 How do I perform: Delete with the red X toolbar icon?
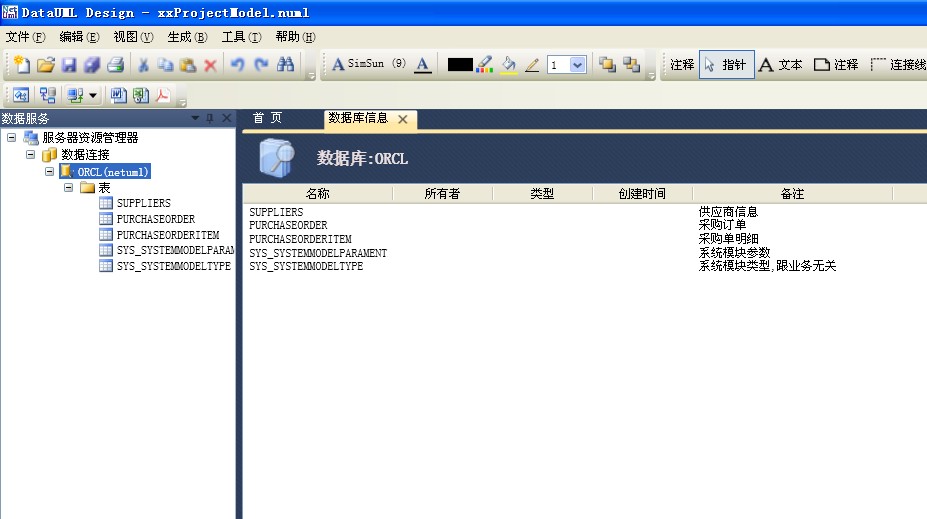point(210,65)
